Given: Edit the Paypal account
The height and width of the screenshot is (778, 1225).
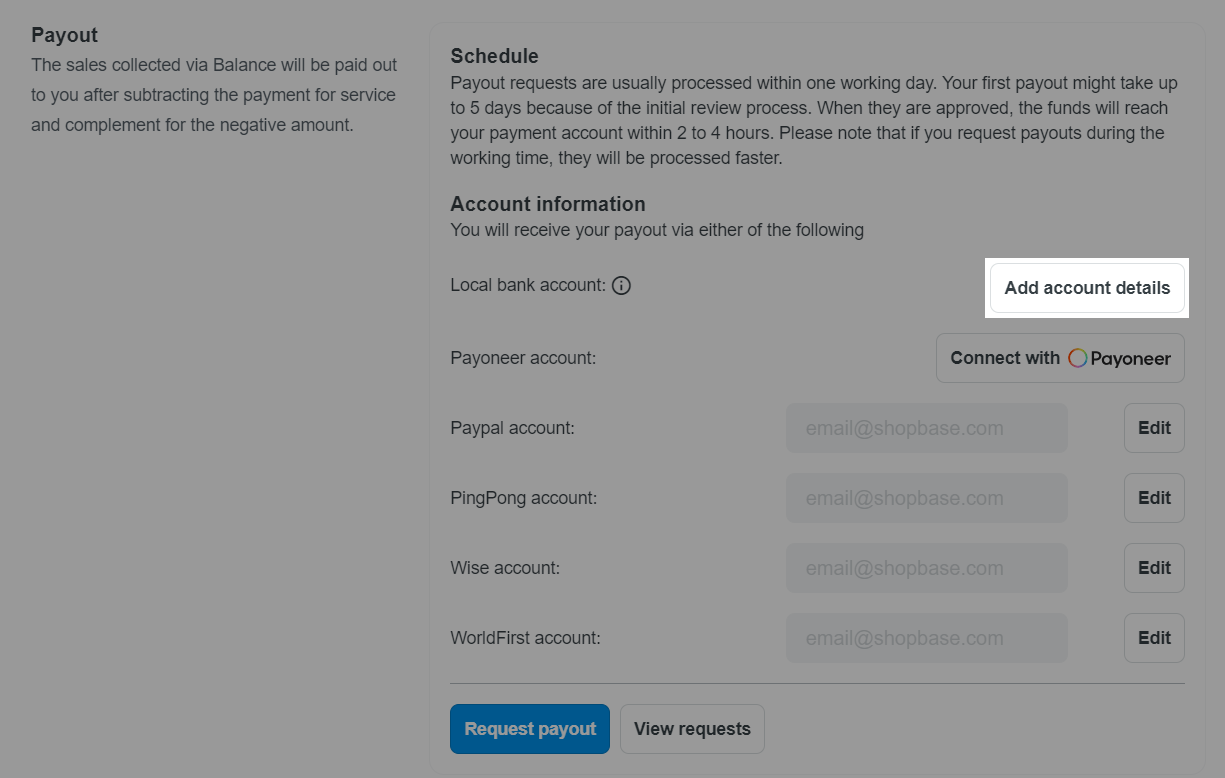Looking at the screenshot, I should point(1154,428).
